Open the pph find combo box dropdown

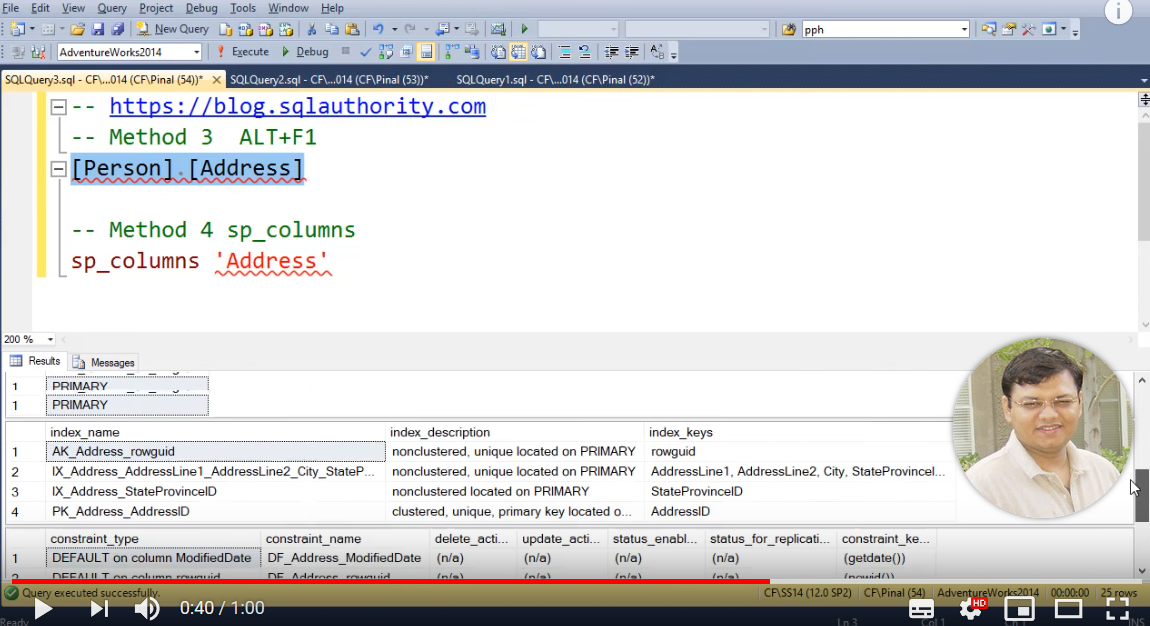[x=964, y=29]
